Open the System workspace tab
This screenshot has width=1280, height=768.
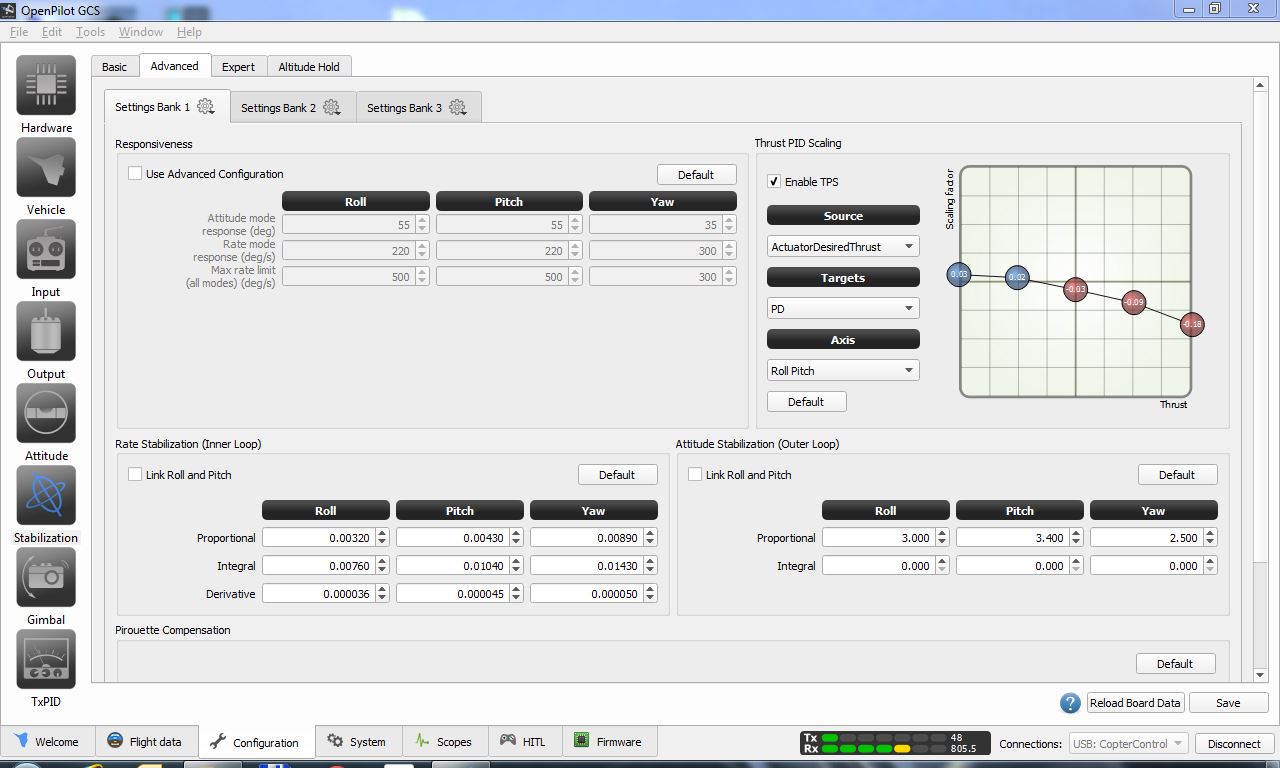357,742
